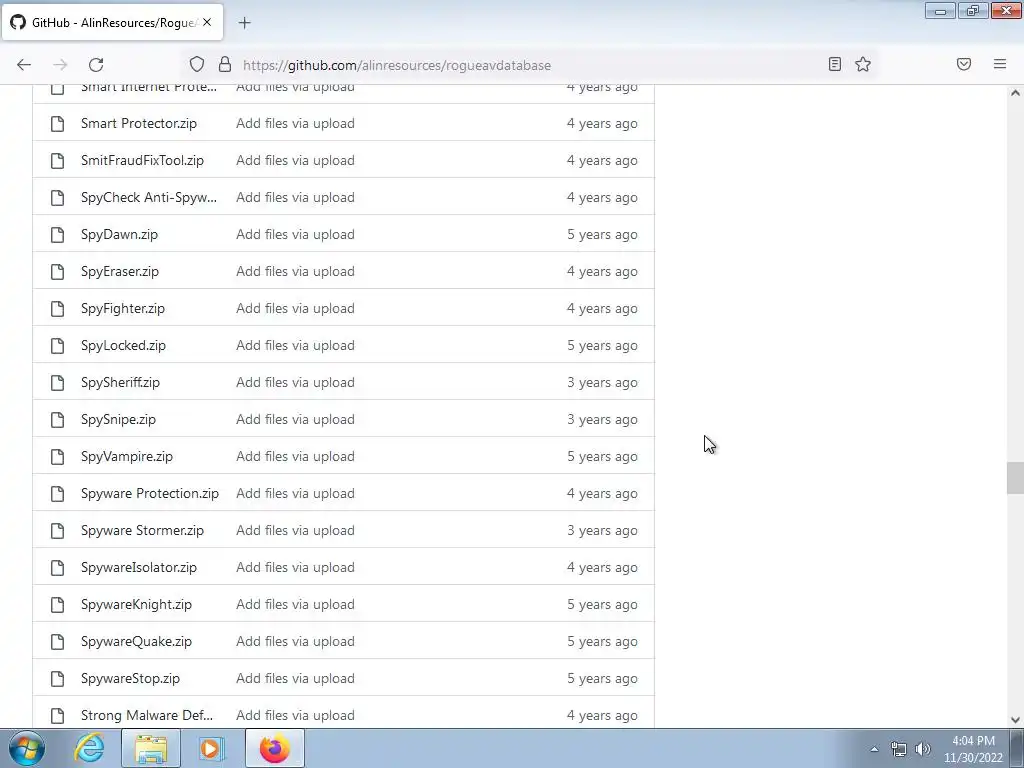Click file icon beside SpyDawn.zip
This screenshot has height=768, width=1024.
(x=57, y=234)
